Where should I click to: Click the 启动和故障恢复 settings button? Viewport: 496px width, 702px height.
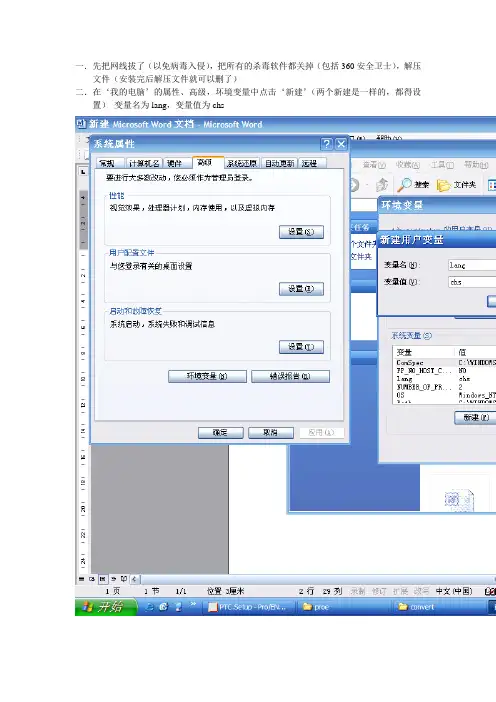click(301, 347)
